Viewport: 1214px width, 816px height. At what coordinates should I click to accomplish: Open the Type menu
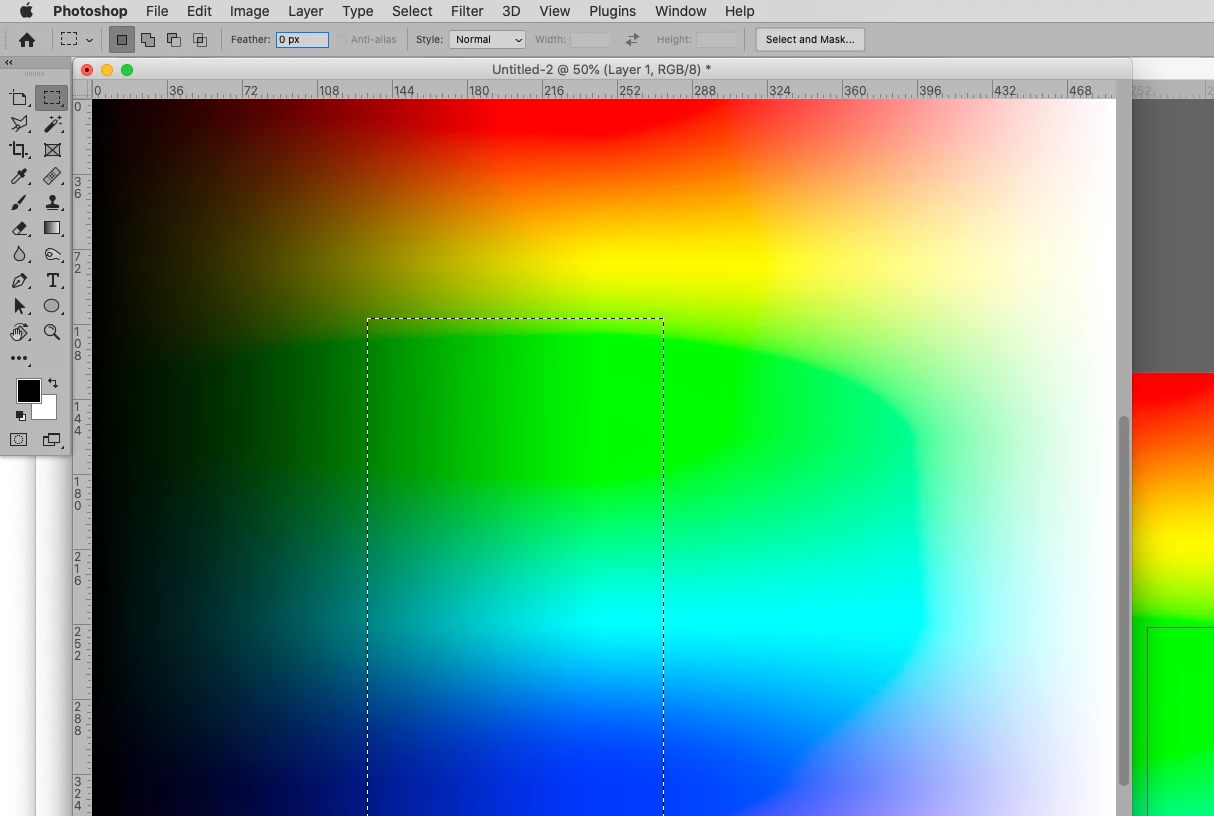coord(357,11)
